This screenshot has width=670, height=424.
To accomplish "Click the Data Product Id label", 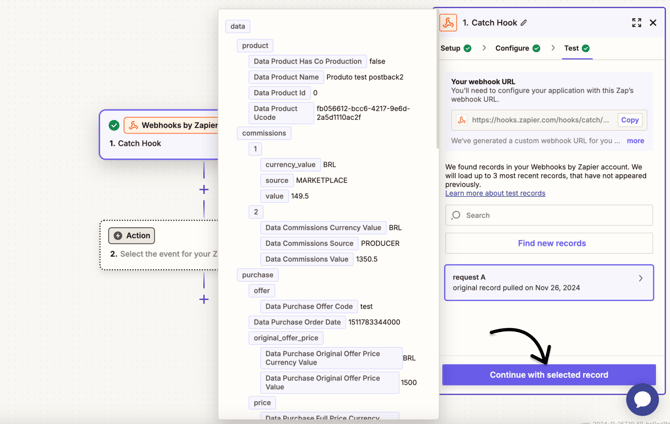I will [x=279, y=93].
